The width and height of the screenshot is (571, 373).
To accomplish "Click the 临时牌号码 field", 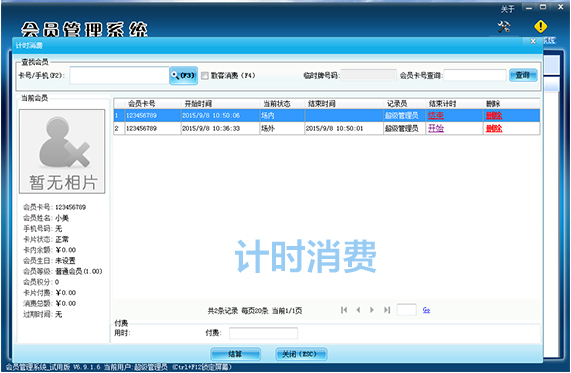I will (x=368, y=75).
